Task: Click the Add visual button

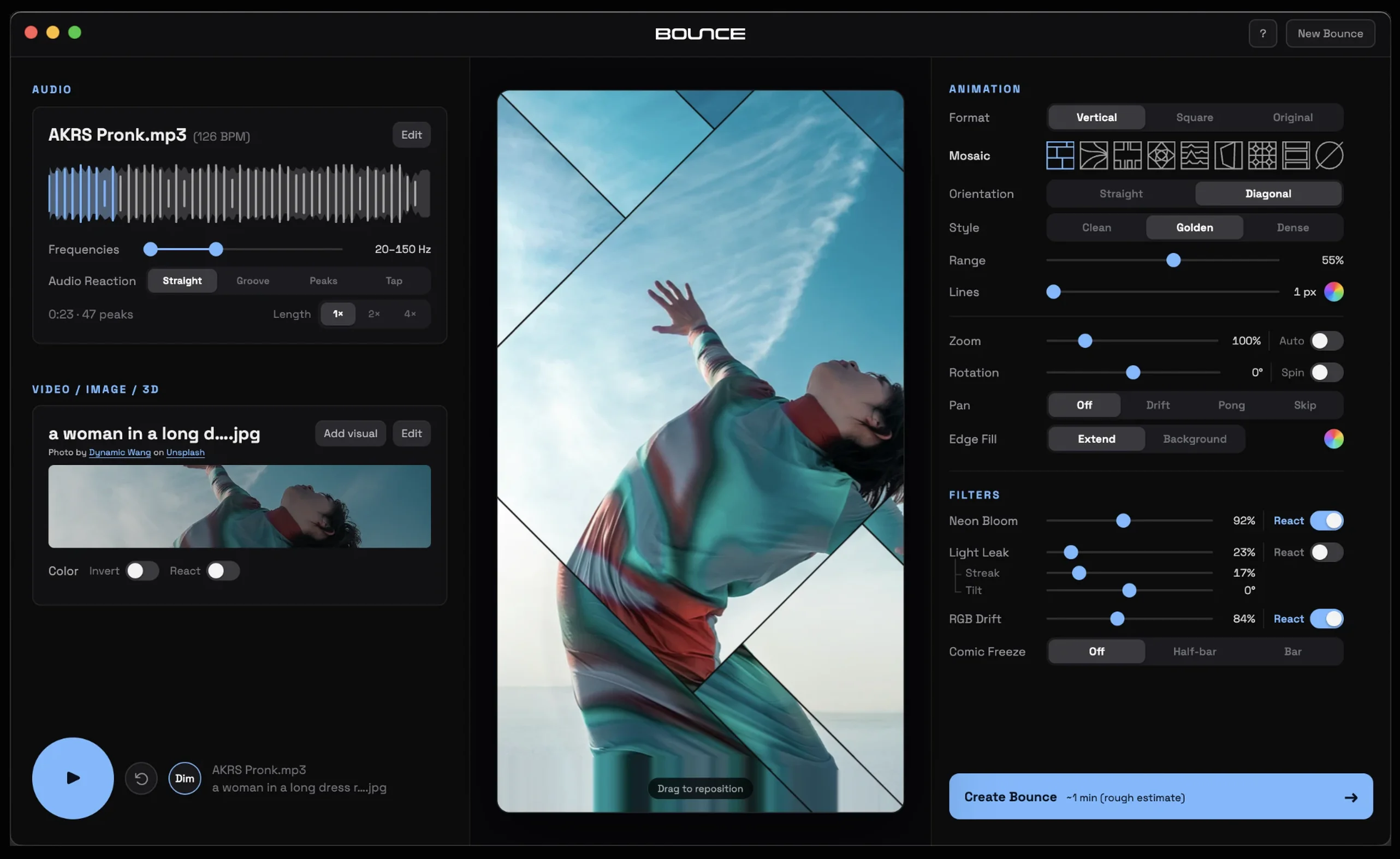Action: [x=350, y=433]
